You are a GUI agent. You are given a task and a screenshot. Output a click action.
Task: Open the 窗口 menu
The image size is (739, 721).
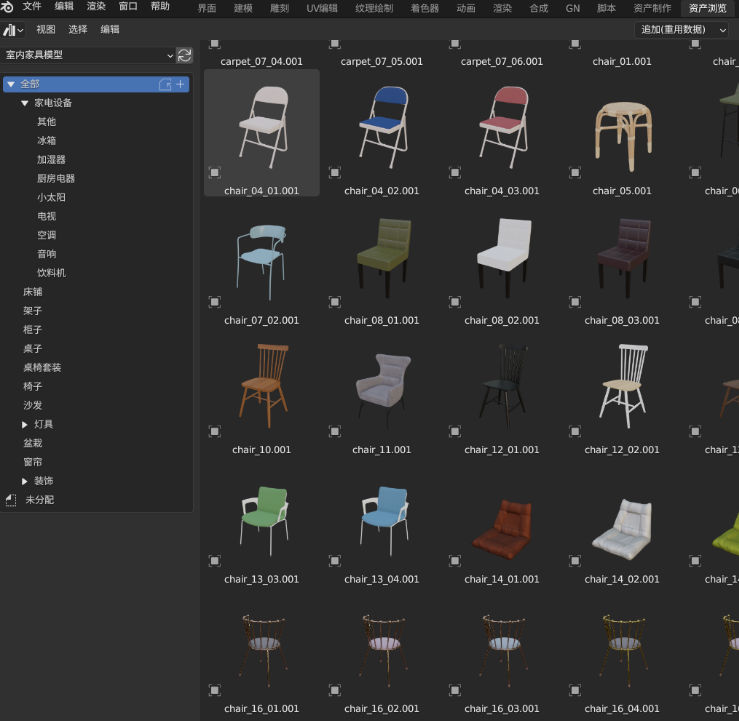click(x=128, y=7)
